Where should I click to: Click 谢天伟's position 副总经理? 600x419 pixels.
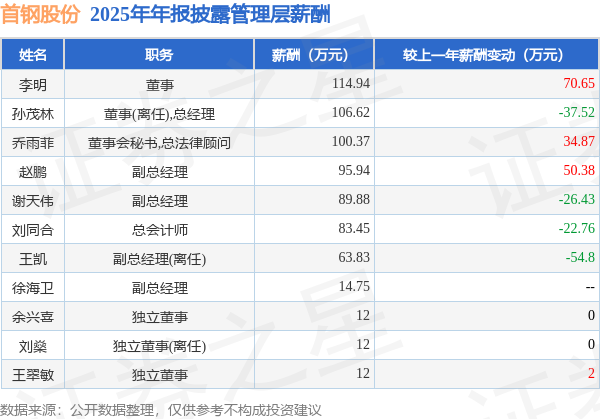(x=160, y=201)
